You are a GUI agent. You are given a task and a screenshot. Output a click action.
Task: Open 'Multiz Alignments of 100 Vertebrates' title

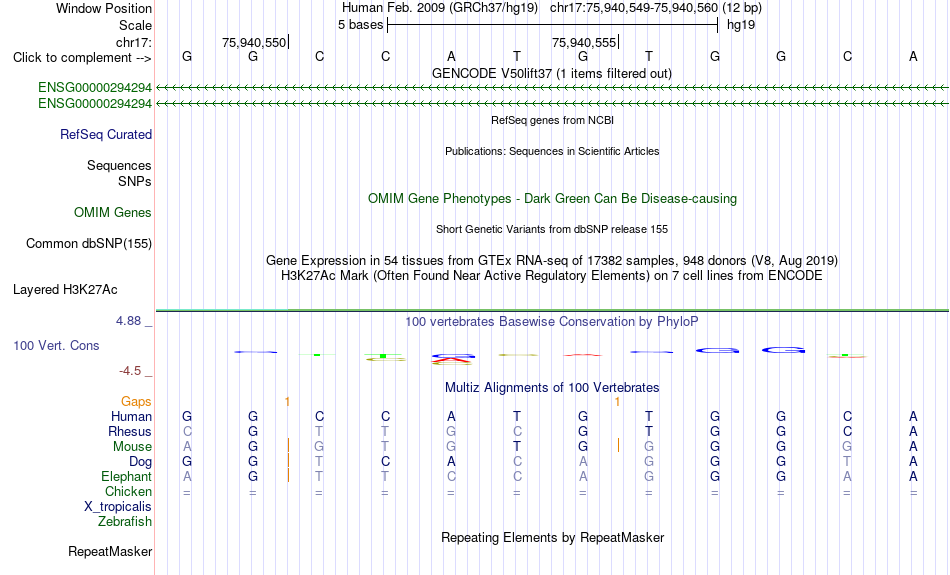click(552, 388)
